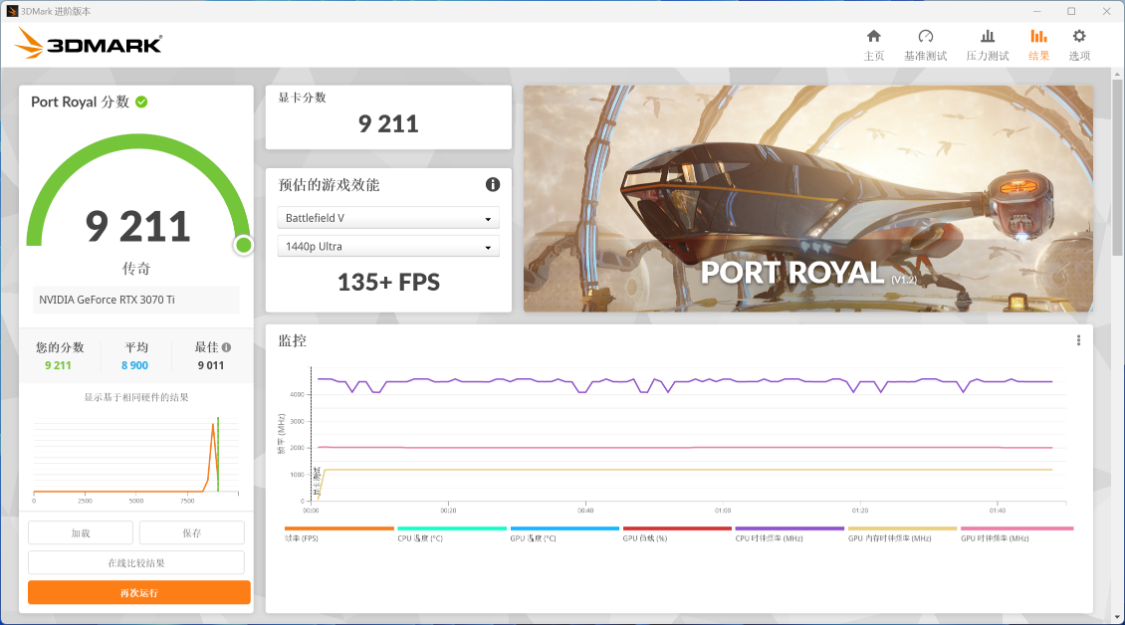The width and height of the screenshot is (1125, 625).
Task: Click info icon next to best score
Action: tap(227, 347)
